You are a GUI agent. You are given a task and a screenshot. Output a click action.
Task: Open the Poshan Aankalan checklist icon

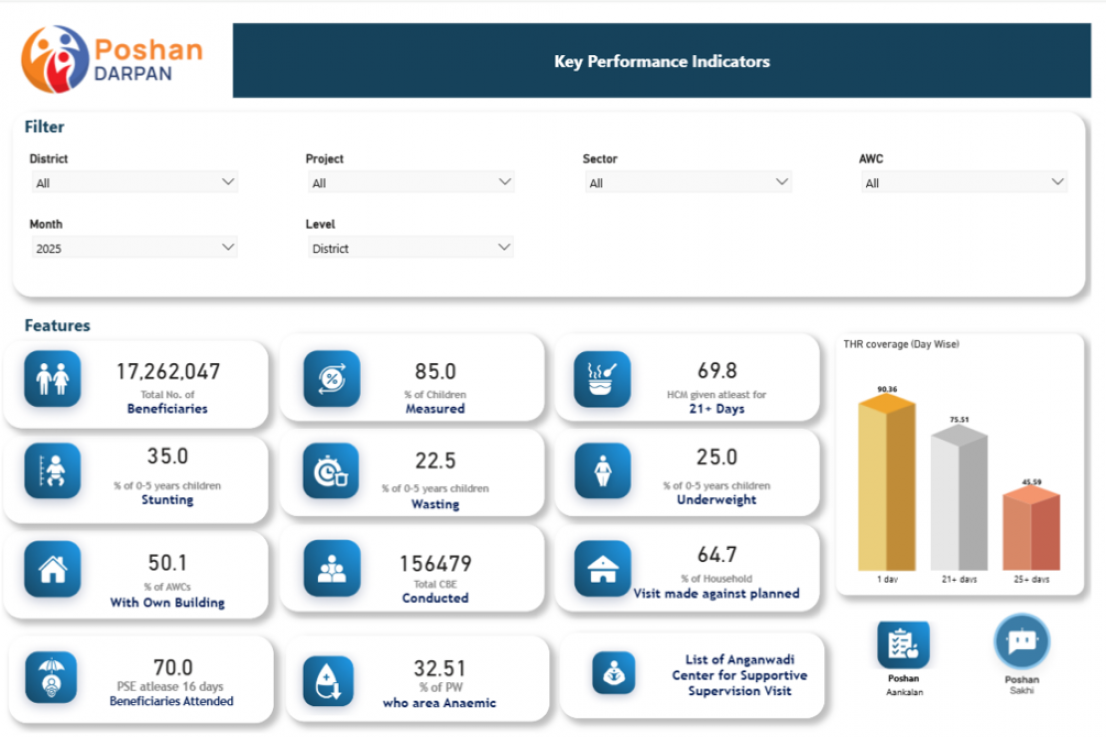(x=903, y=644)
